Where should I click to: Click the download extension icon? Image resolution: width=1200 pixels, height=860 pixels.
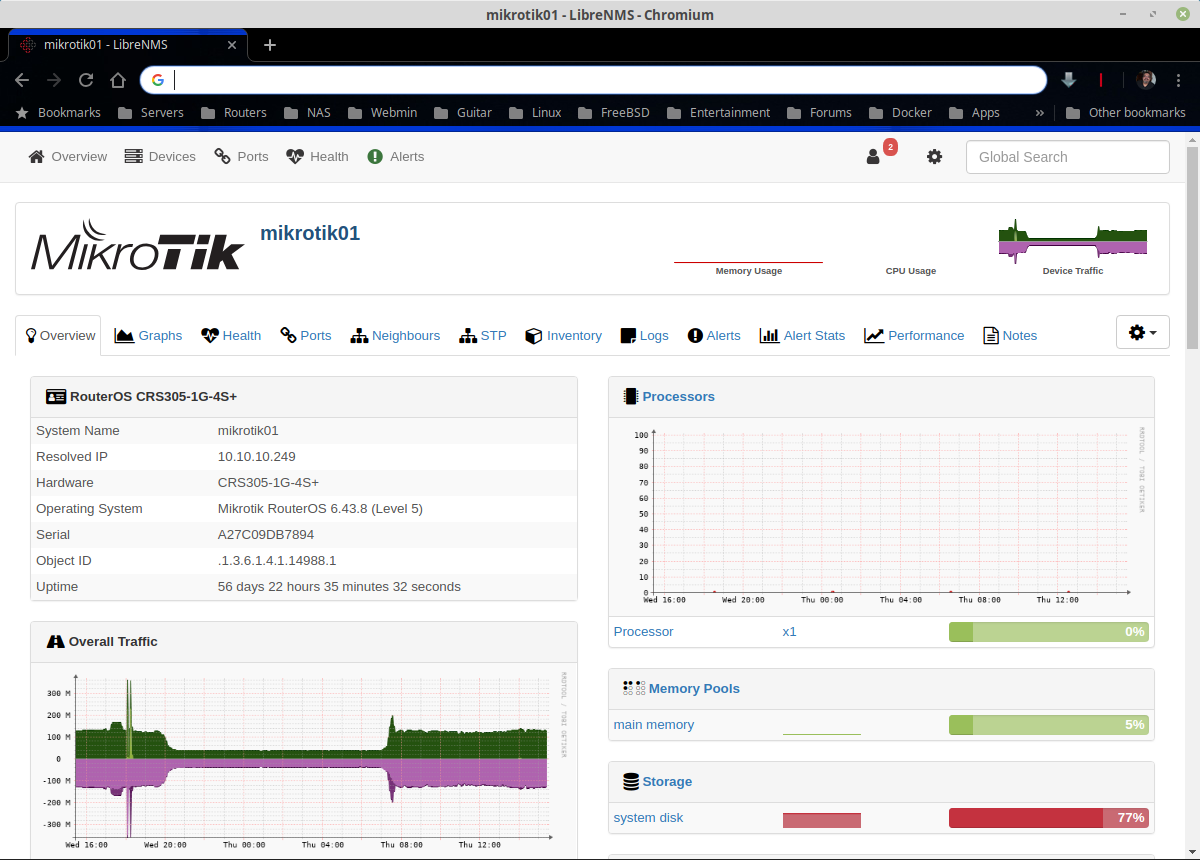(x=1068, y=80)
